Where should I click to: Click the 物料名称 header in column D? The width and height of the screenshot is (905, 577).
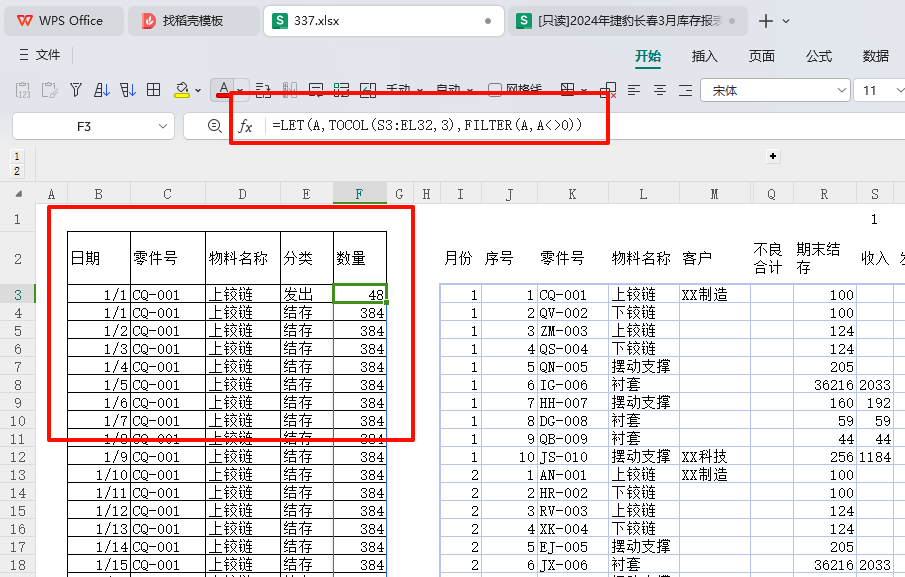coord(243,258)
